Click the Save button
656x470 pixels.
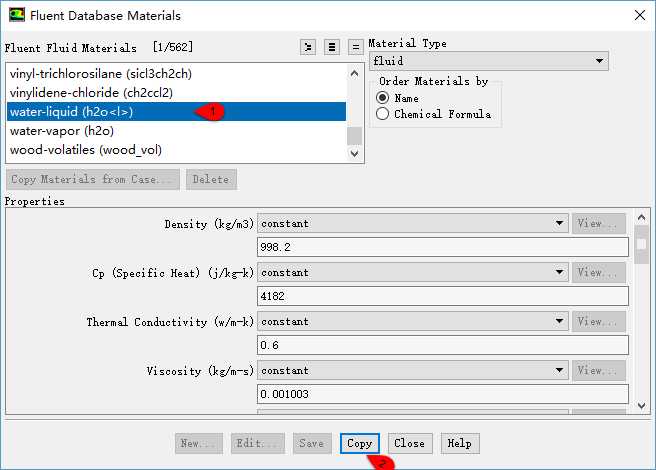312,443
